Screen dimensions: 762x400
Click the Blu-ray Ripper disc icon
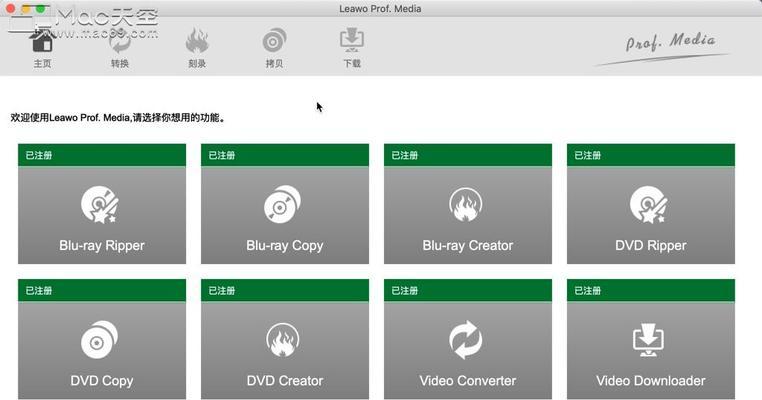click(x=100, y=204)
